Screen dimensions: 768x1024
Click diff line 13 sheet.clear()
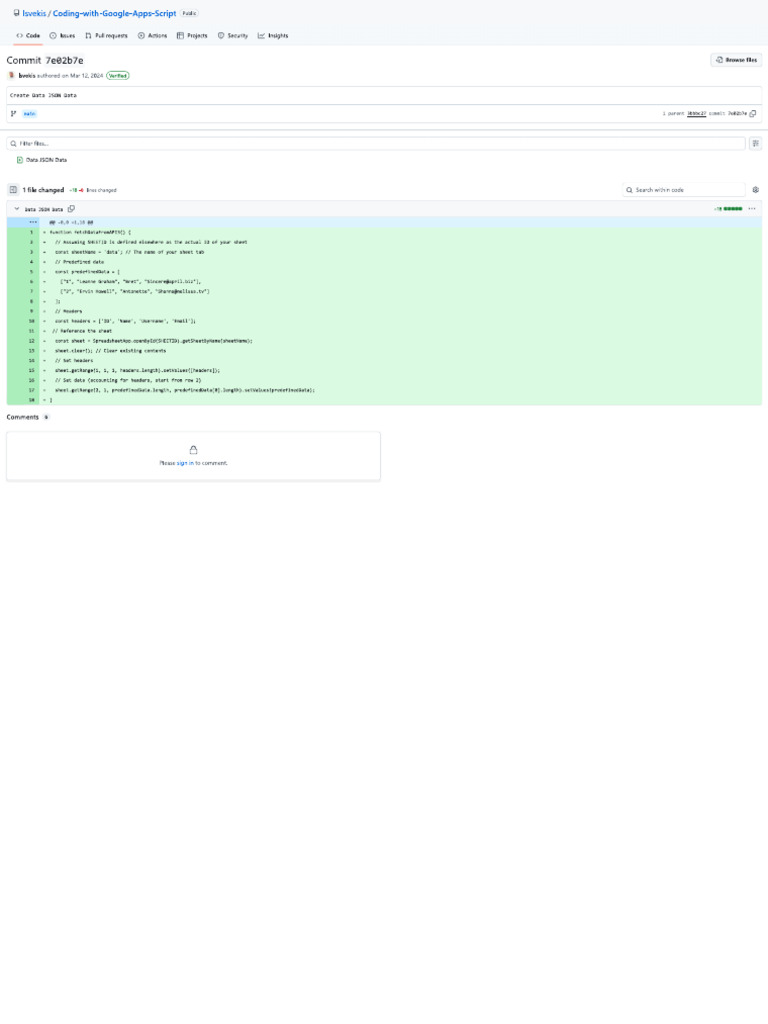[x=110, y=351]
